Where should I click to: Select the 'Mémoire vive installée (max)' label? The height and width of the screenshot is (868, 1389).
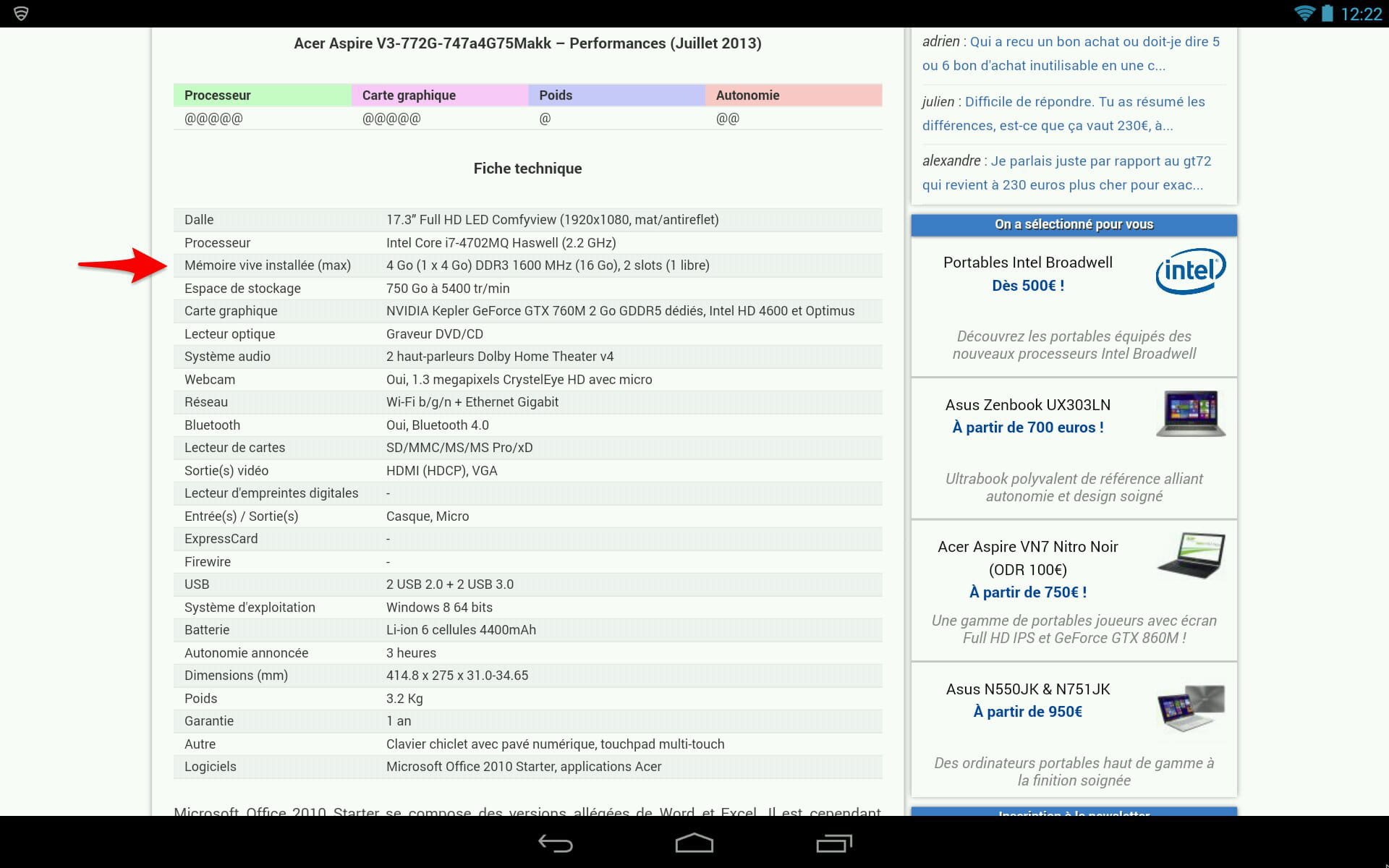(267, 265)
